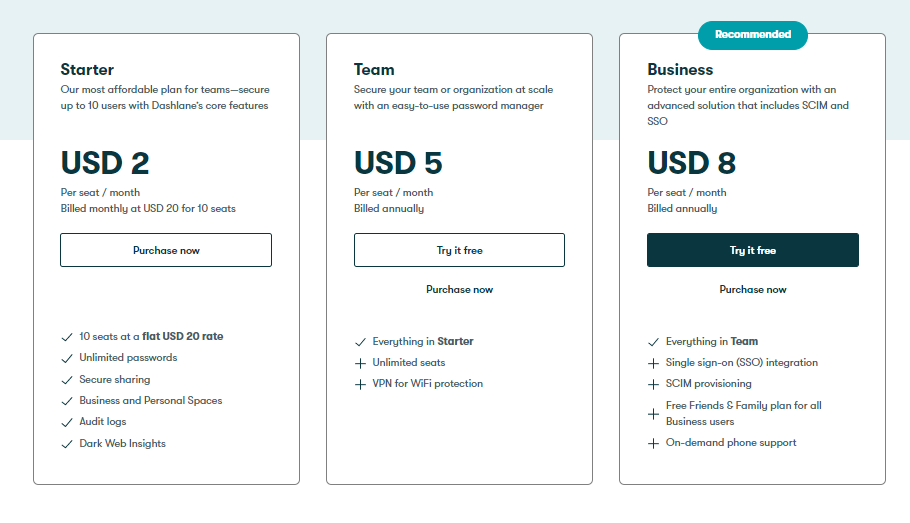
Task: Open Purchase now link under Business plan
Action: [753, 289]
